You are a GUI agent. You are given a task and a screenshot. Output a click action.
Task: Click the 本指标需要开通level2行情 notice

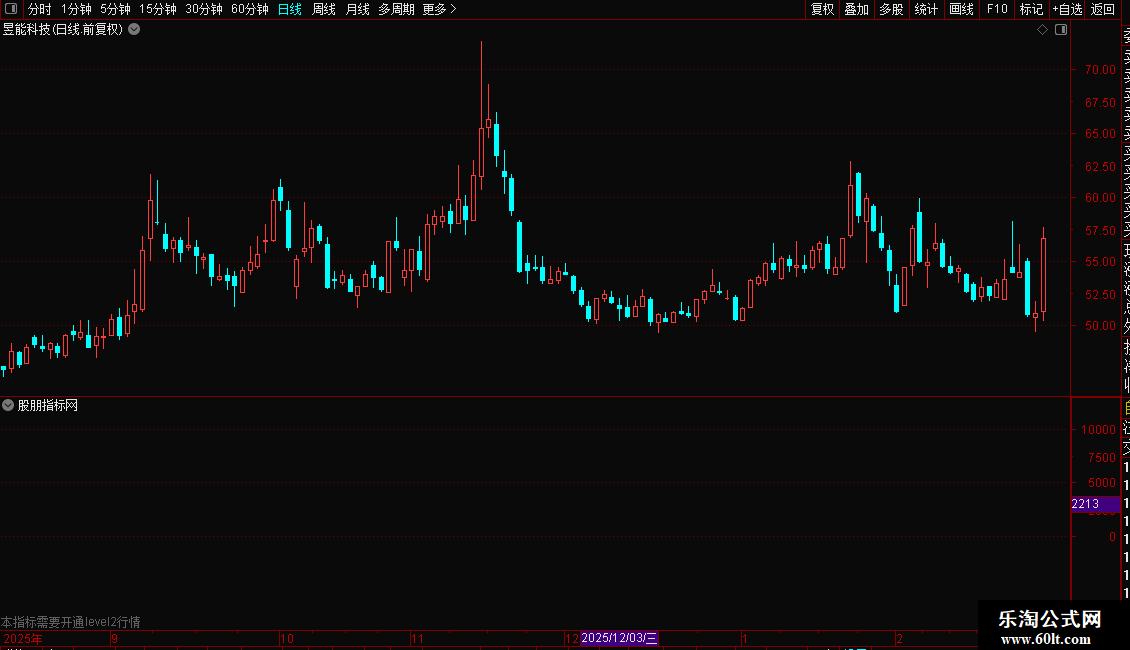(x=71, y=622)
